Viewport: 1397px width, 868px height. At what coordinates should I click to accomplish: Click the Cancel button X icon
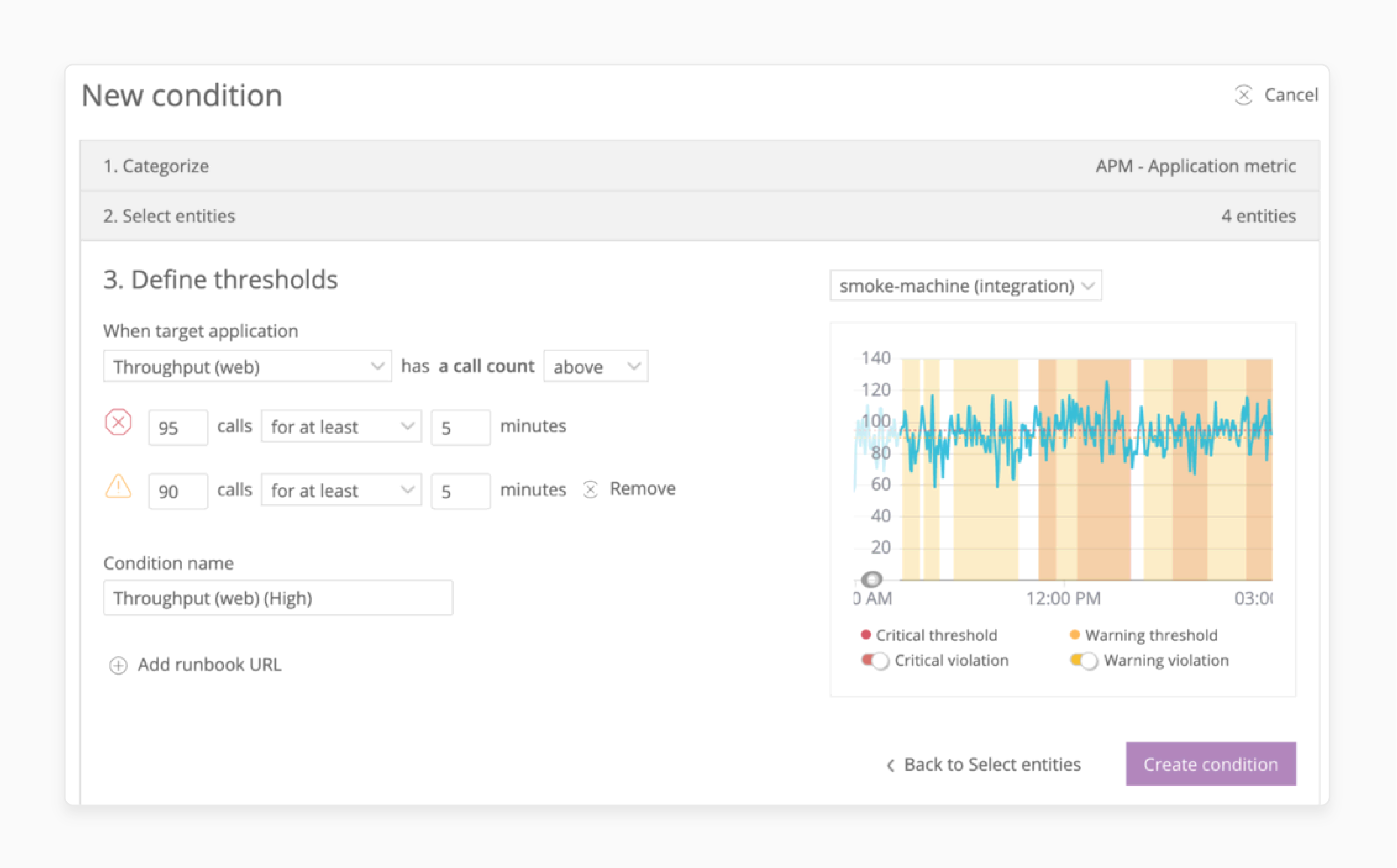click(x=1242, y=95)
